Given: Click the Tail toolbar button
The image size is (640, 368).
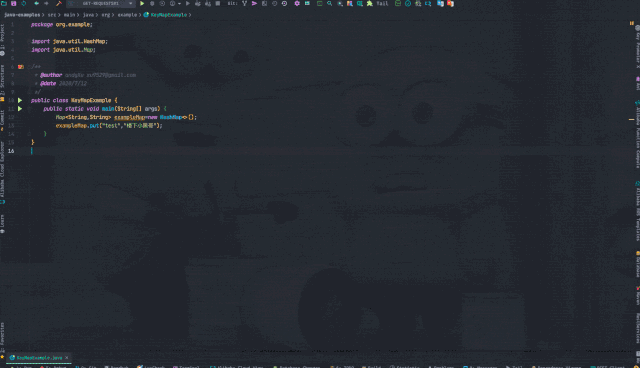Looking at the screenshot, I should click(x=382, y=3).
